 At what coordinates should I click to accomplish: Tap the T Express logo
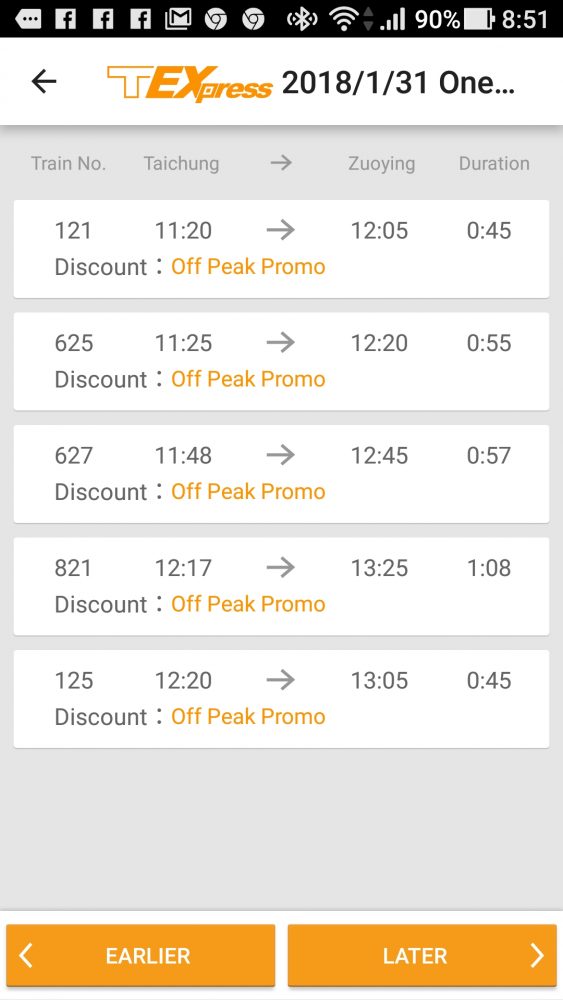[x=190, y=84]
